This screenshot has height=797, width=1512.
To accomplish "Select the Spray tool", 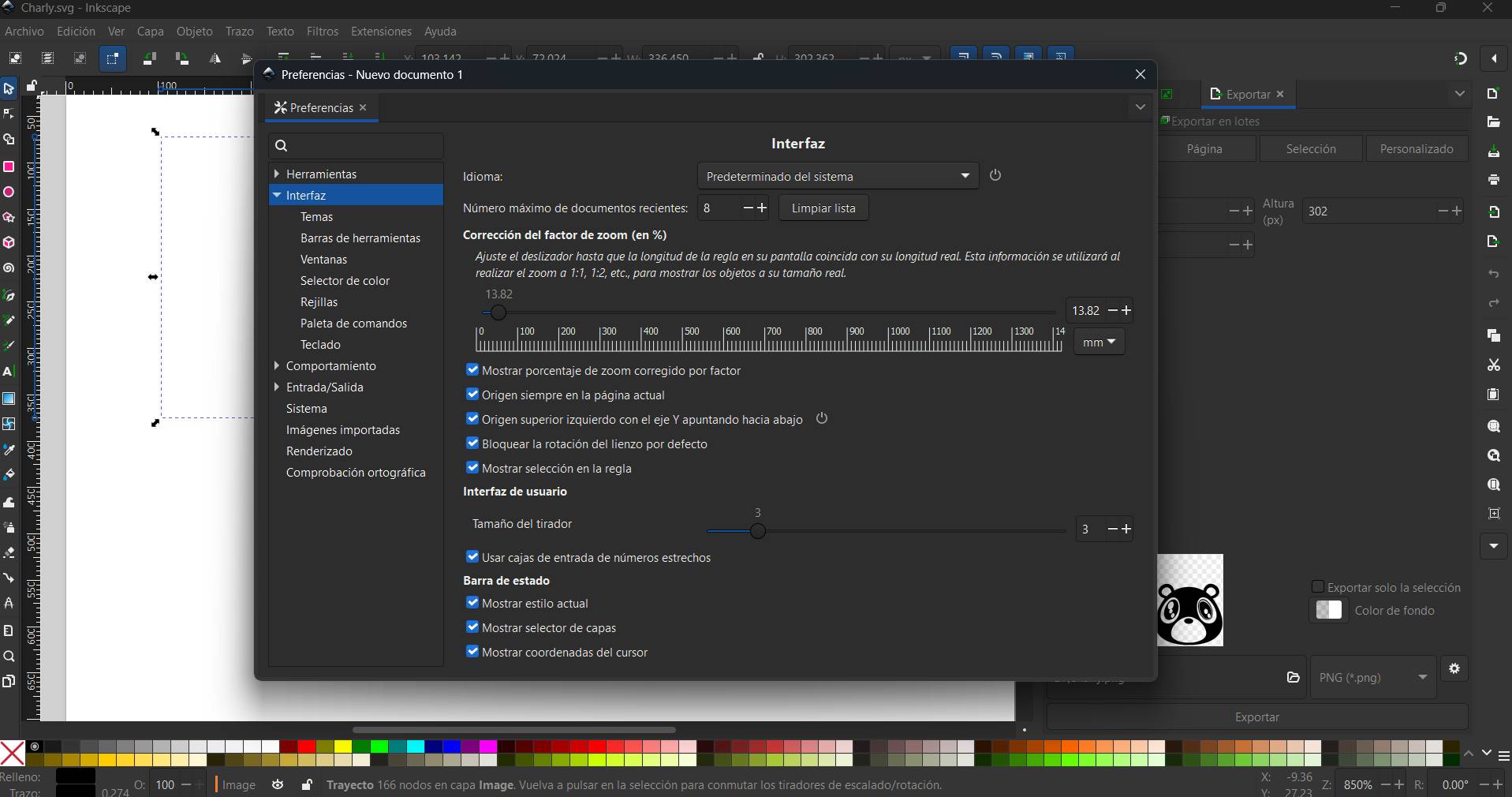I will tap(9, 526).
